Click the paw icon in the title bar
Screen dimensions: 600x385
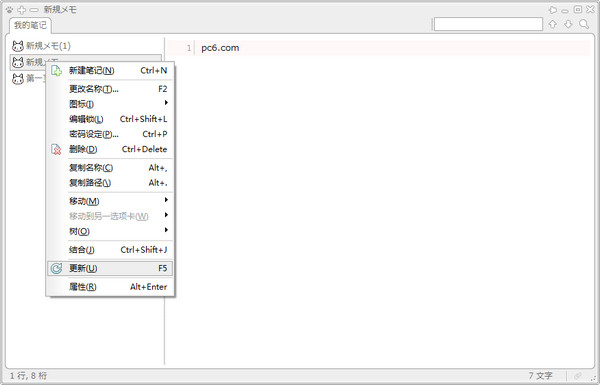coord(10,10)
